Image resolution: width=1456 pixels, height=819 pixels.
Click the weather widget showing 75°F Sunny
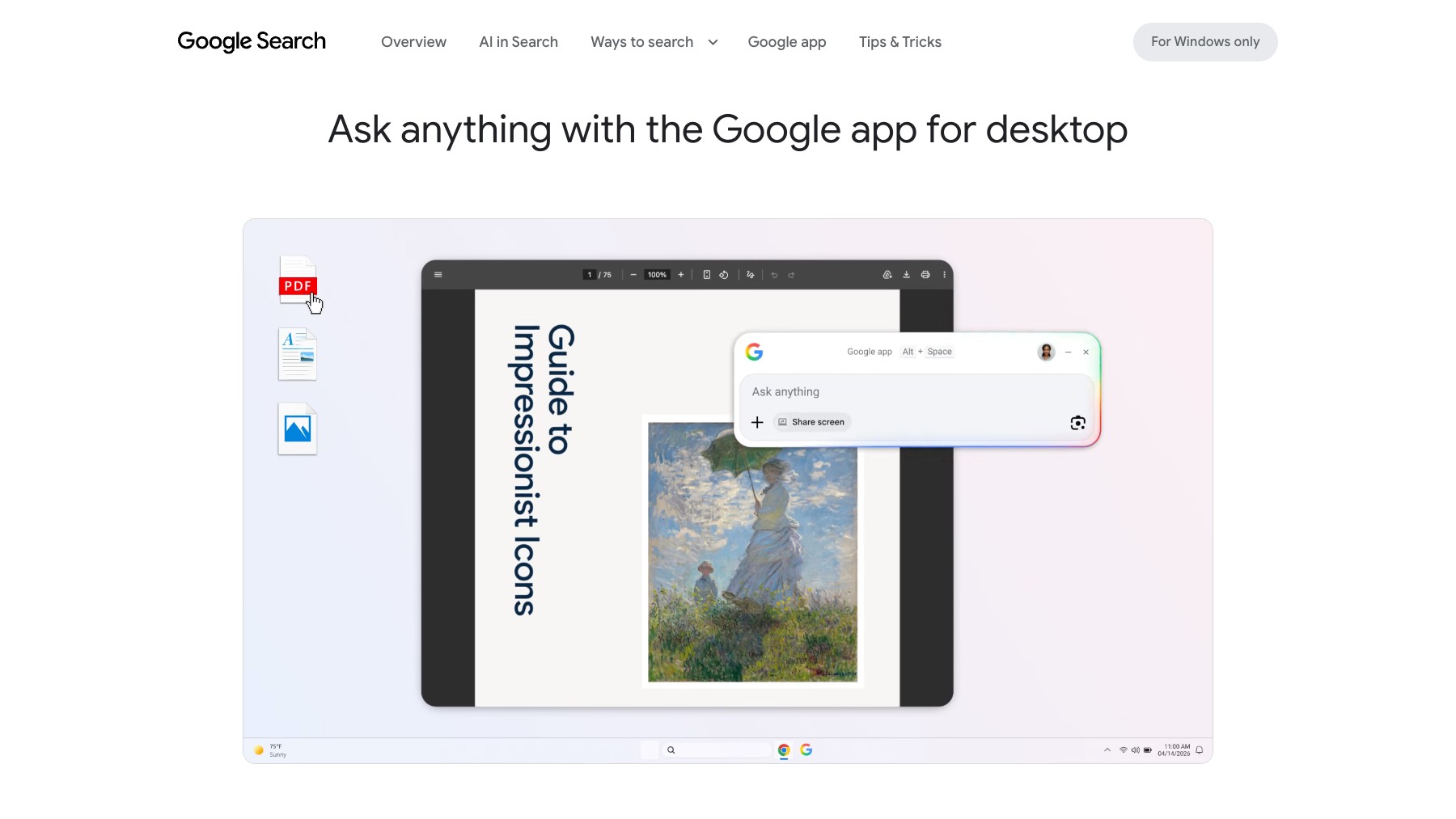point(271,750)
